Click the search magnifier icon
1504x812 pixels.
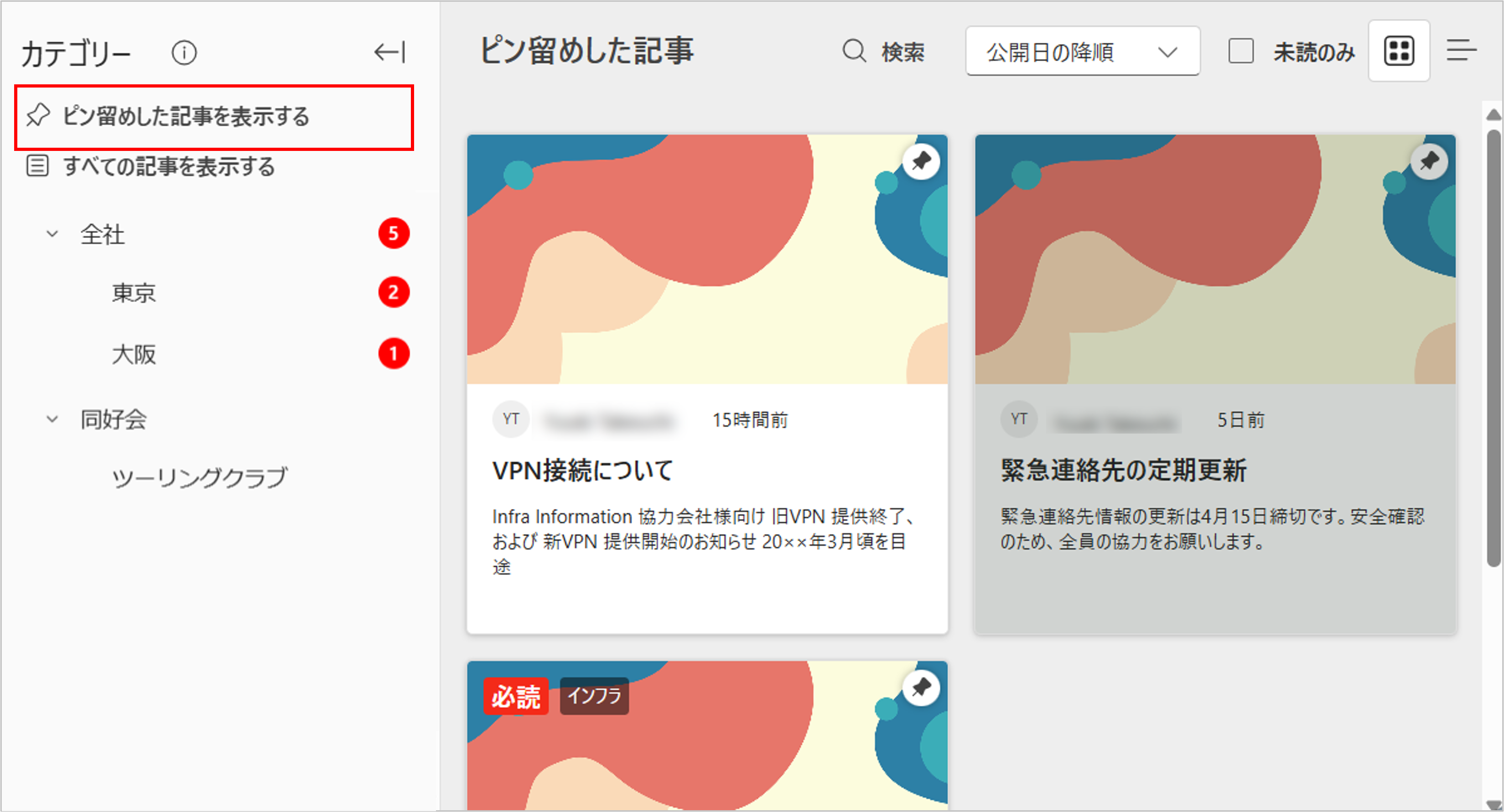point(854,52)
